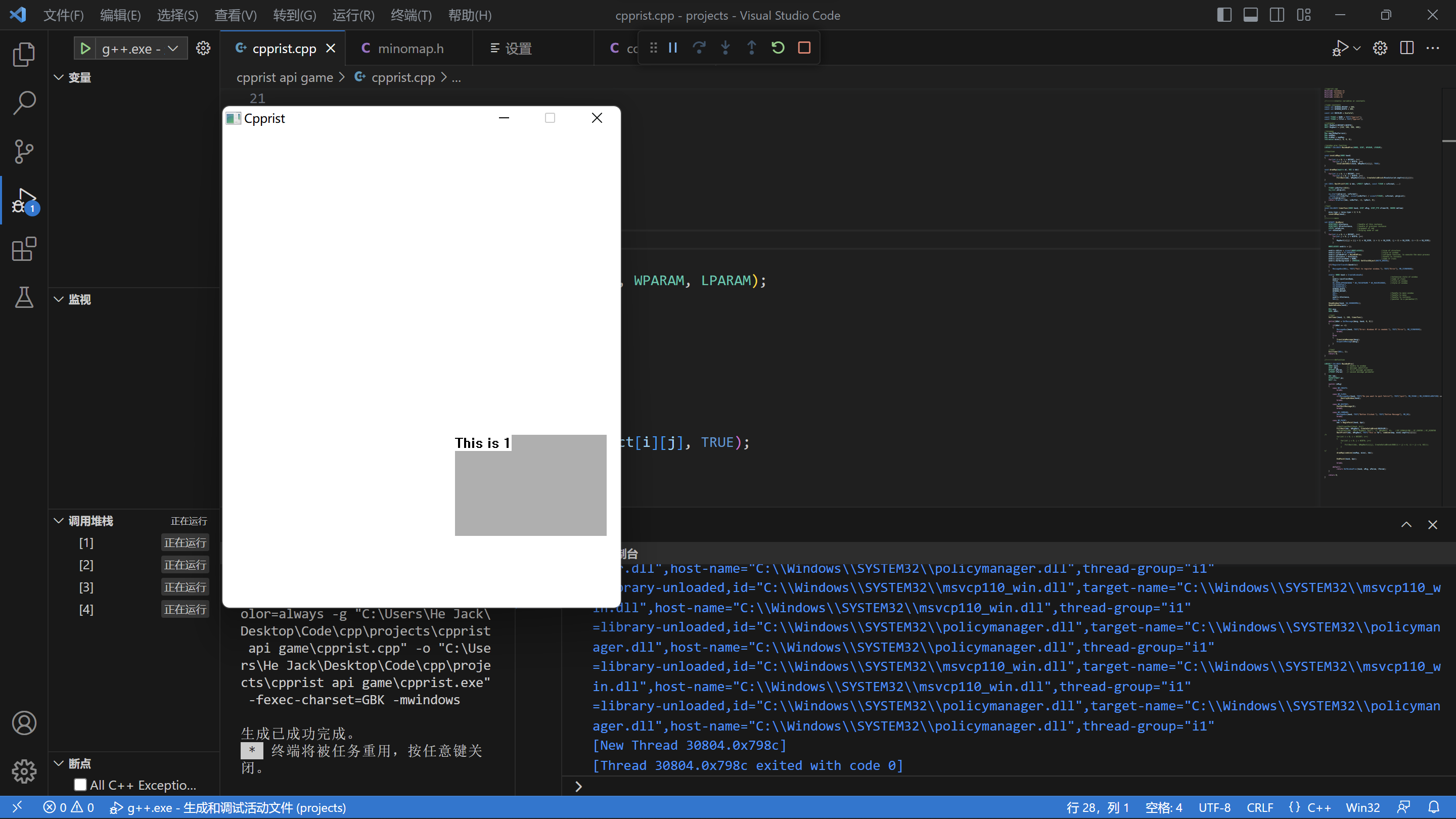Image resolution: width=1456 pixels, height=819 pixels.
Task: Start debugging with green play button
Action: pos(85,49)
